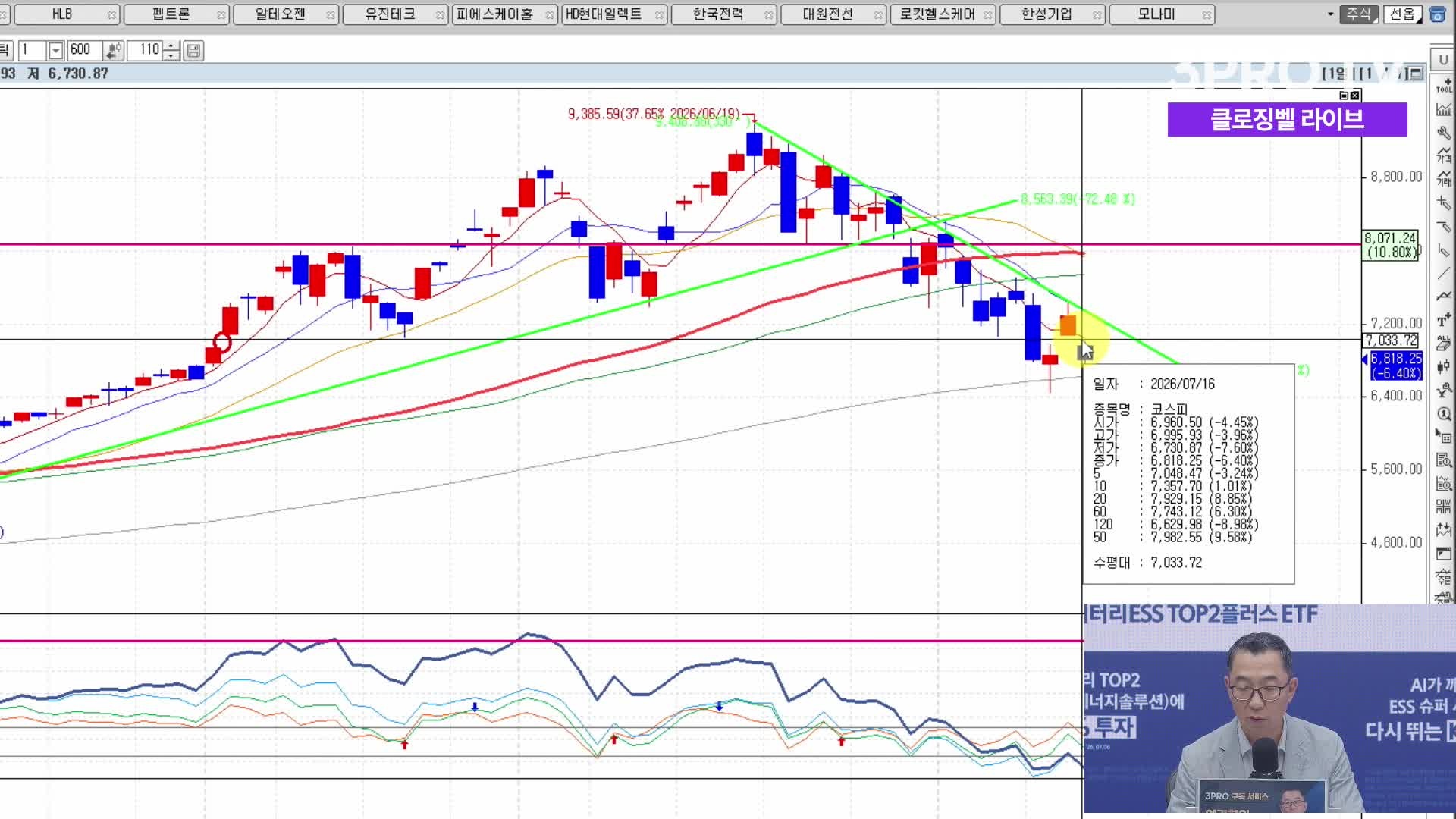Viewport: 1456px width, 819px height.
Task: Click the U button atop the right toolbar
Action: (x=1443, y=59)
